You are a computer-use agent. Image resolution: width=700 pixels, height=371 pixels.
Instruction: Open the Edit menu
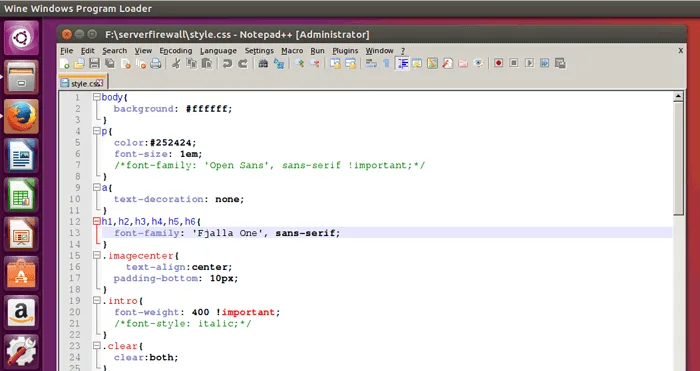[88, 50]
